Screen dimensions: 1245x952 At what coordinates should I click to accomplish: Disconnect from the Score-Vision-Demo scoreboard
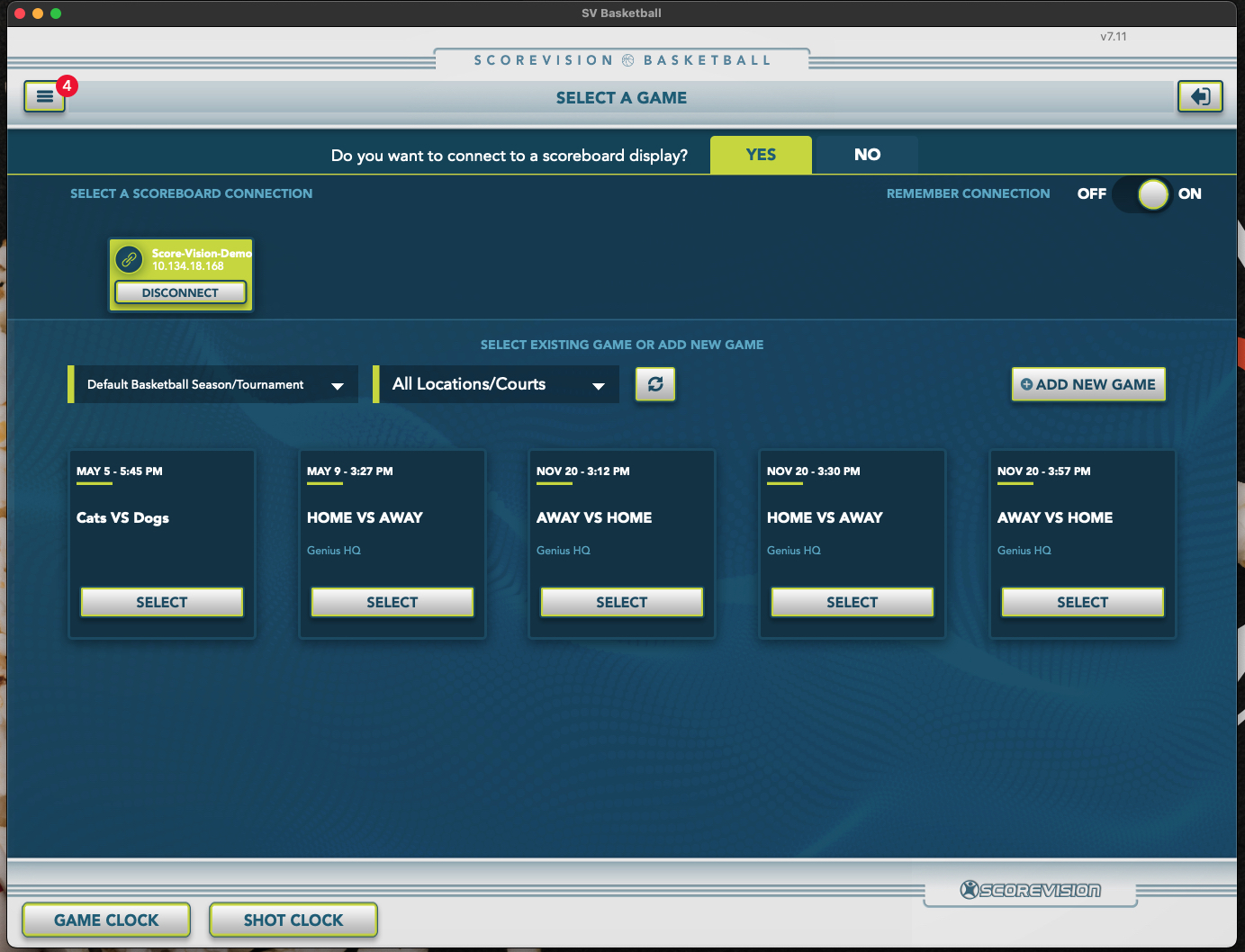(x=180, y=292)
